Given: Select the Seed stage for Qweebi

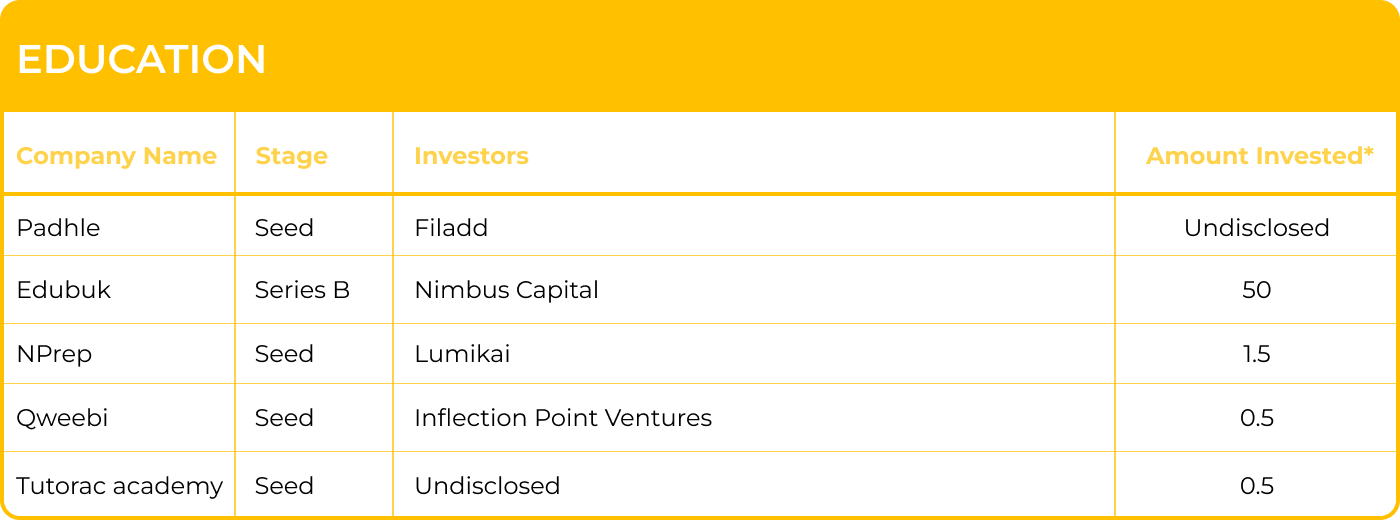Looking at the screenshot, I should click(284, 418).
